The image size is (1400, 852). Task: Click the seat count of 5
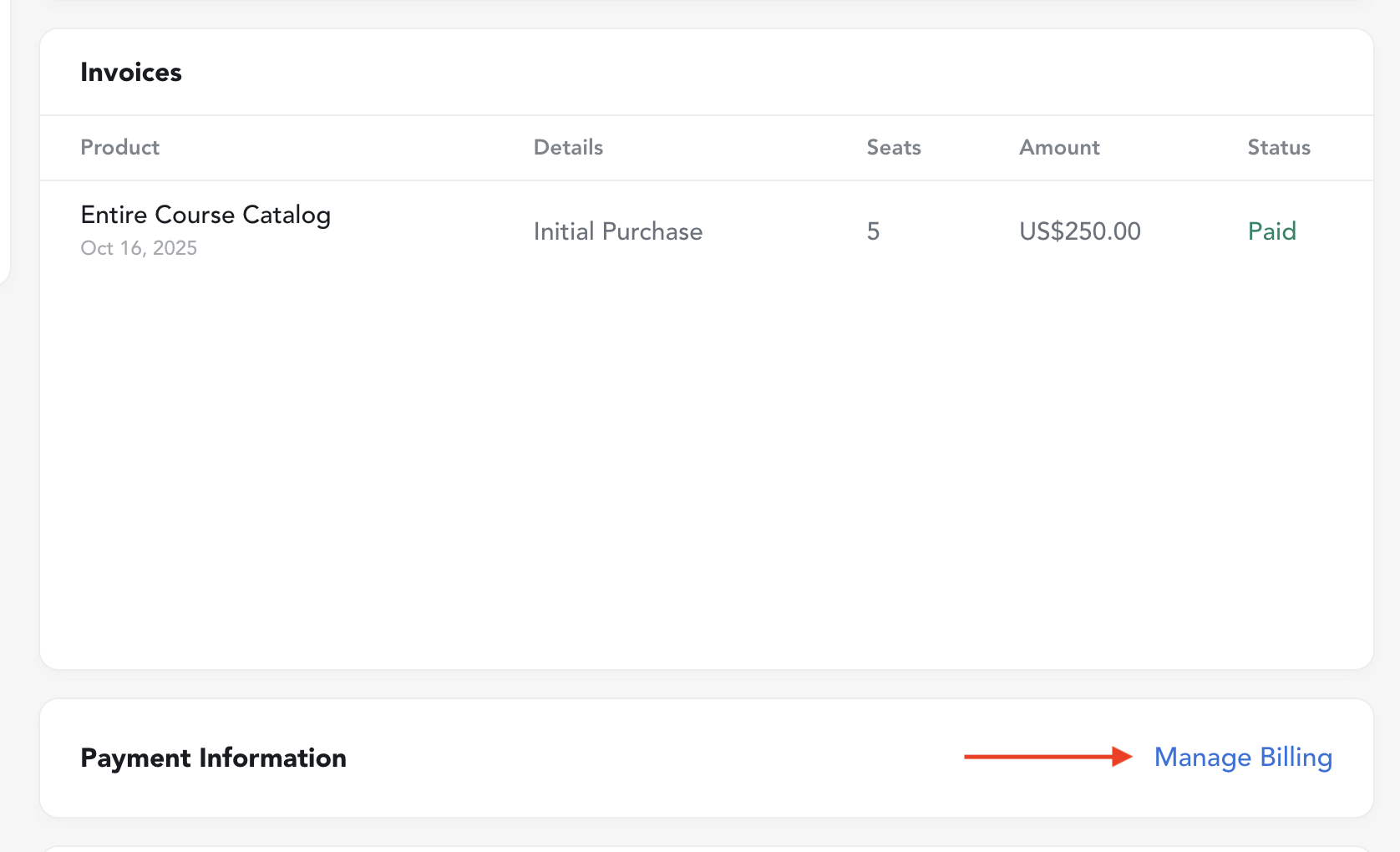click(873, 231)
